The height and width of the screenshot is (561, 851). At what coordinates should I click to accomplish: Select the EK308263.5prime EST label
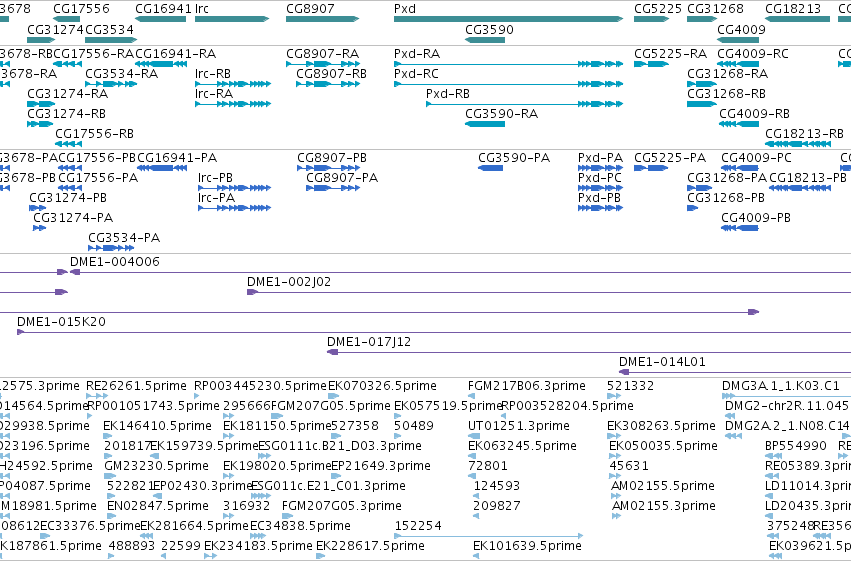tap(662, 426)
